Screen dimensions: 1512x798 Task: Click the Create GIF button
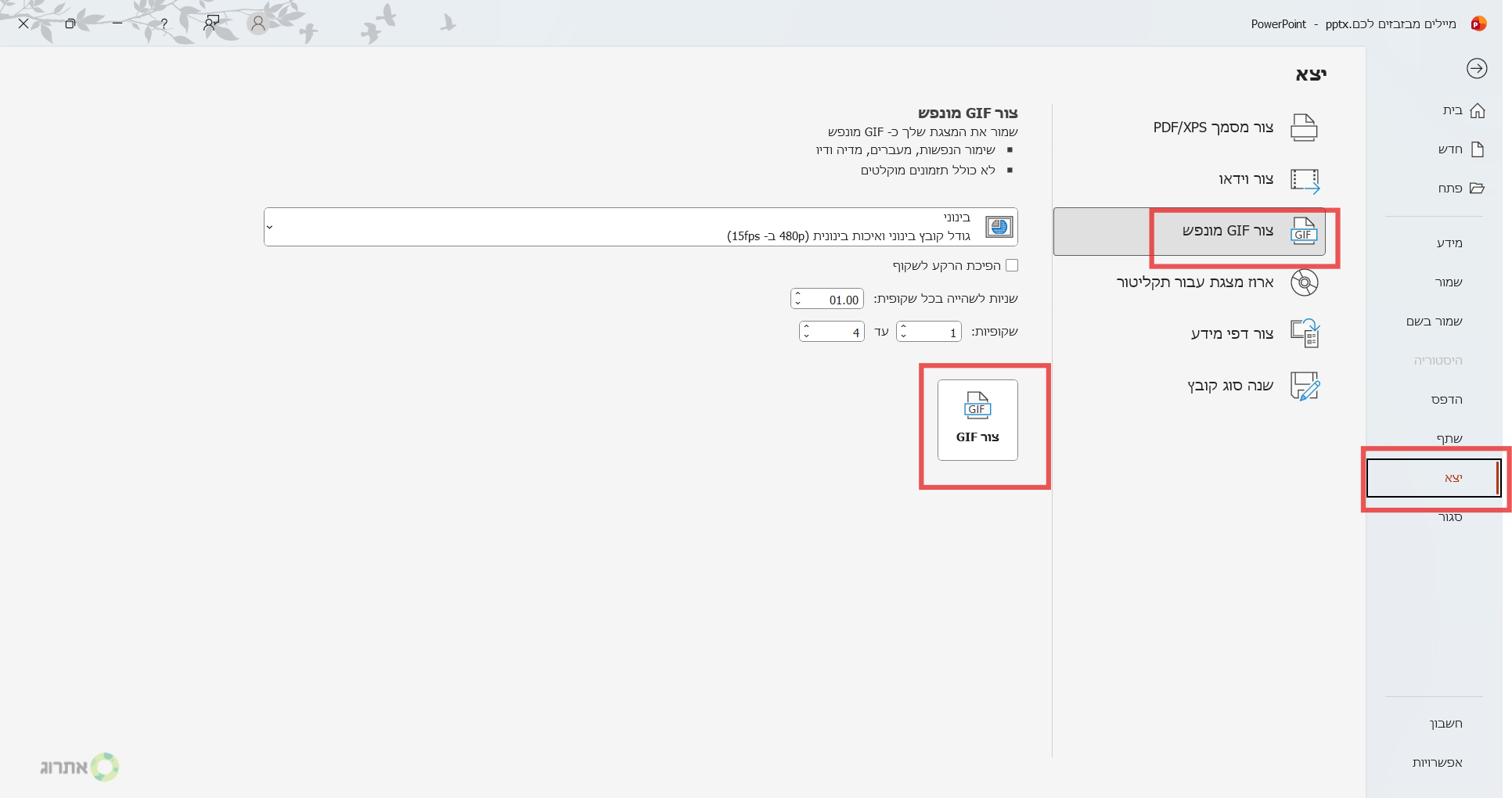[977, 420]
